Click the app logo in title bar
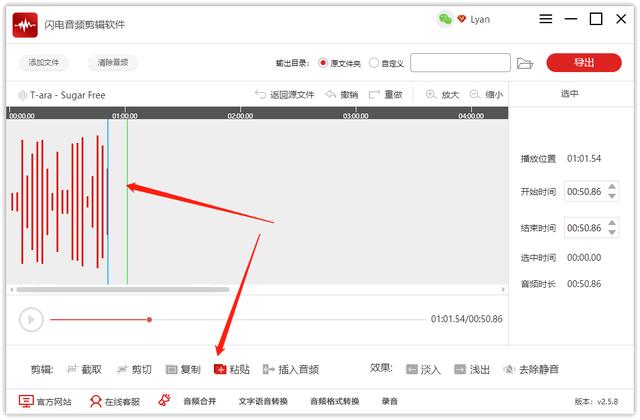Viewport: 640px width, 420px height. (25, 25)
